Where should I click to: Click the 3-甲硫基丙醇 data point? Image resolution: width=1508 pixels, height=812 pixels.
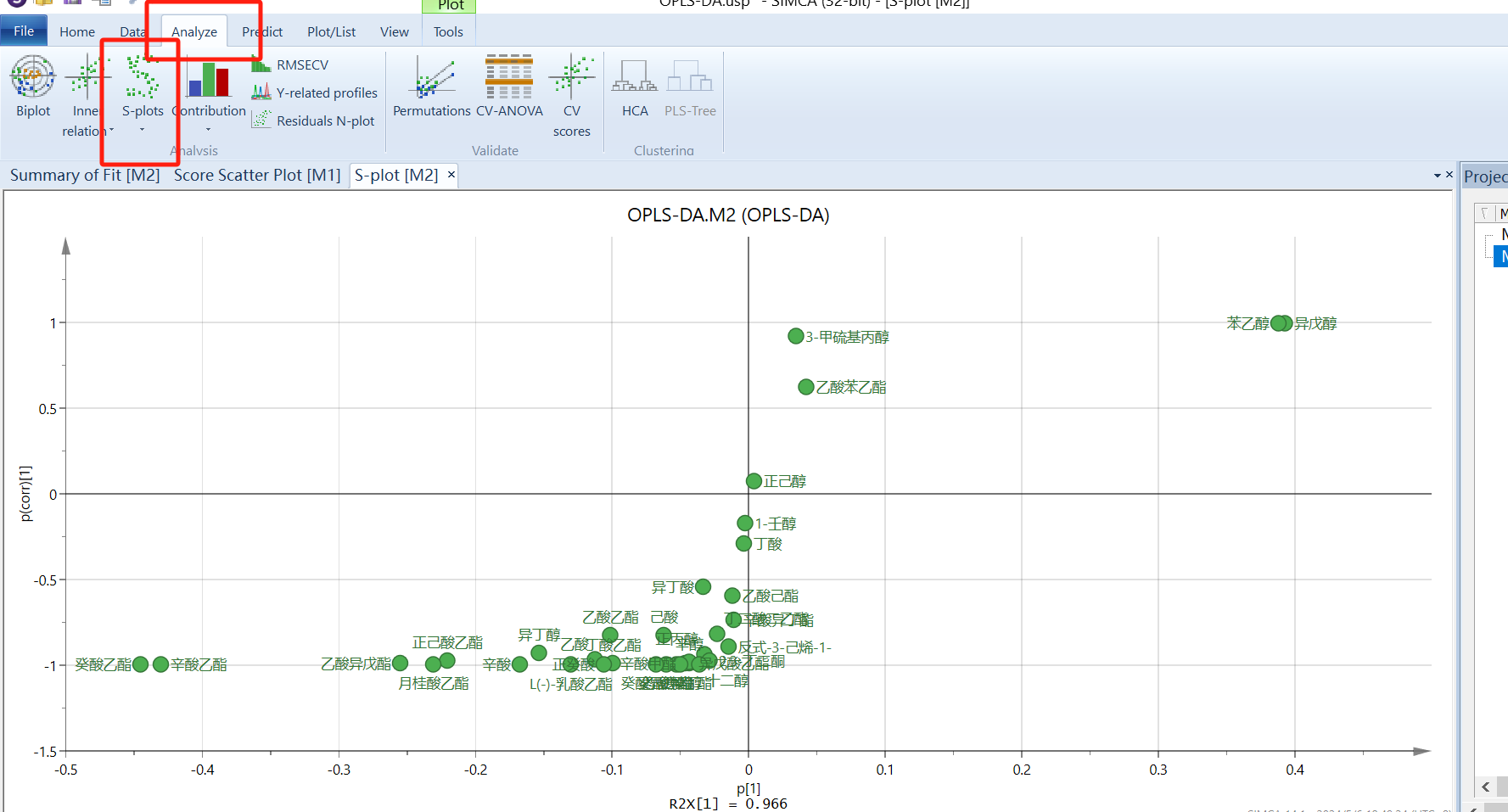tap(795, 337)
